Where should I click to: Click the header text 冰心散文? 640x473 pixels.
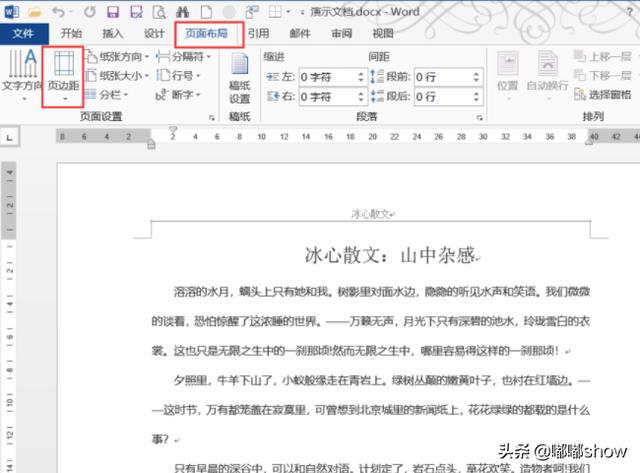371,214
